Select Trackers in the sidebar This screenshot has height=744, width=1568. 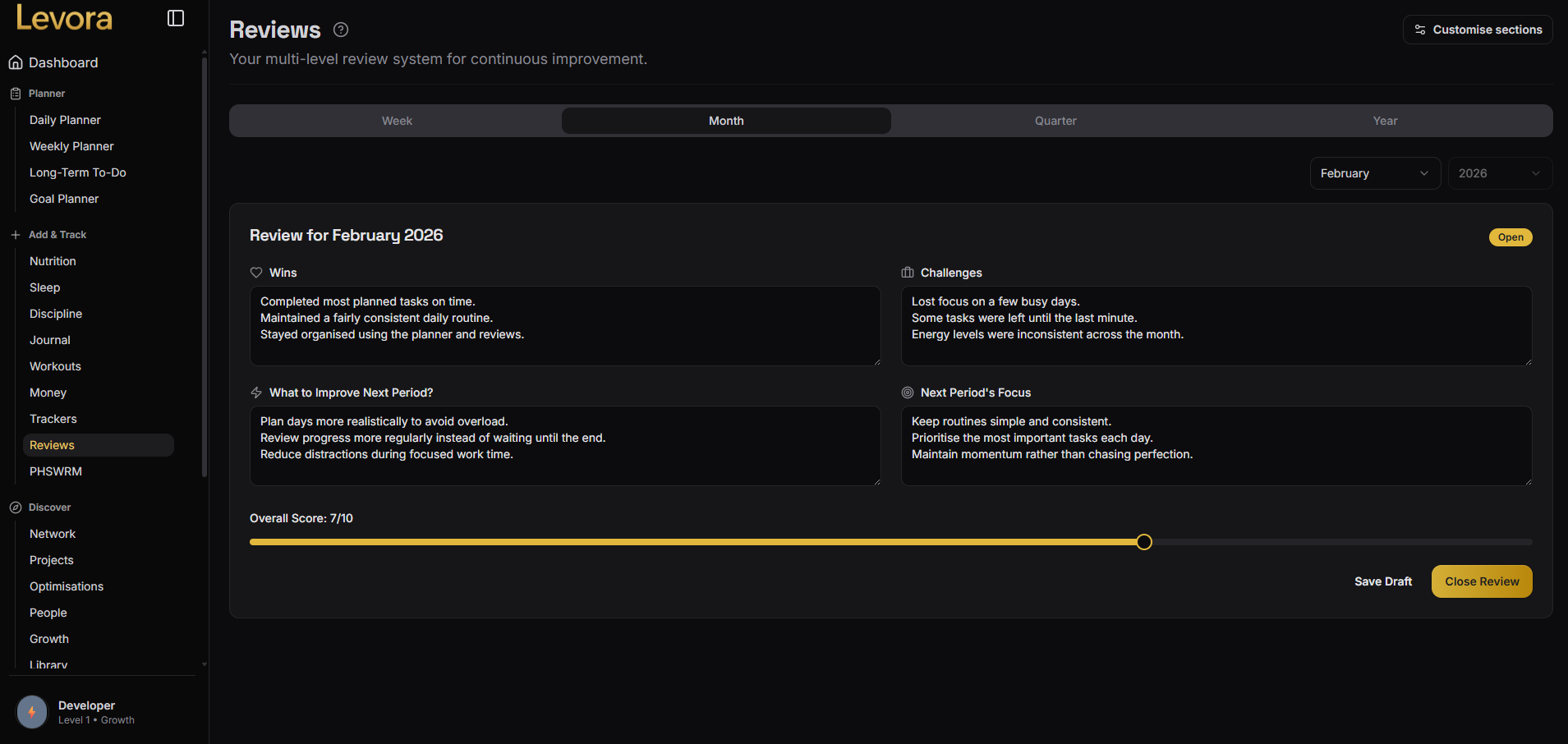coord(53,418)
